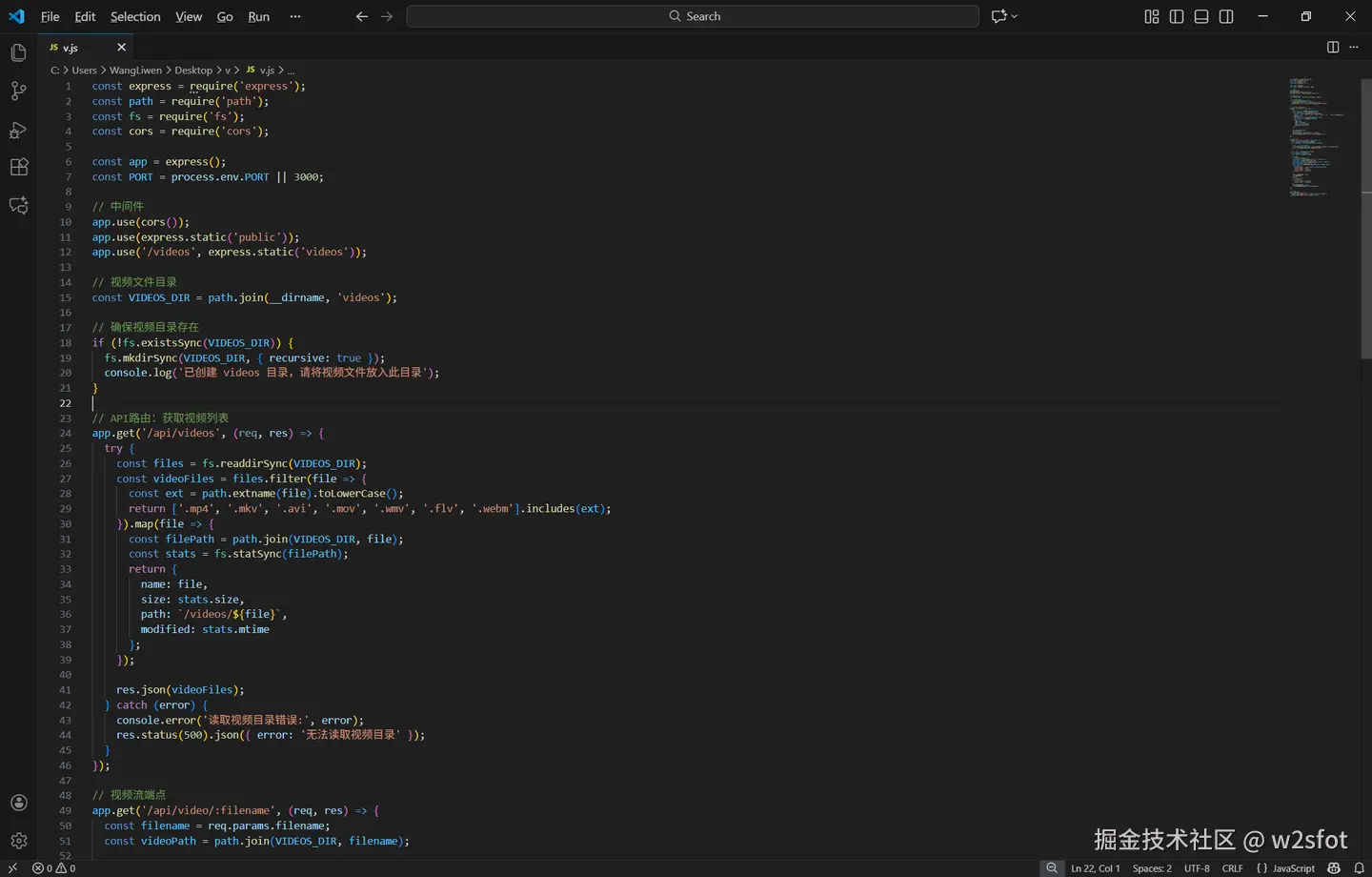The width and height of the screenshot is (1372, 877).
Task: Open the notifications bell
Action: (x=1360, y=868)
